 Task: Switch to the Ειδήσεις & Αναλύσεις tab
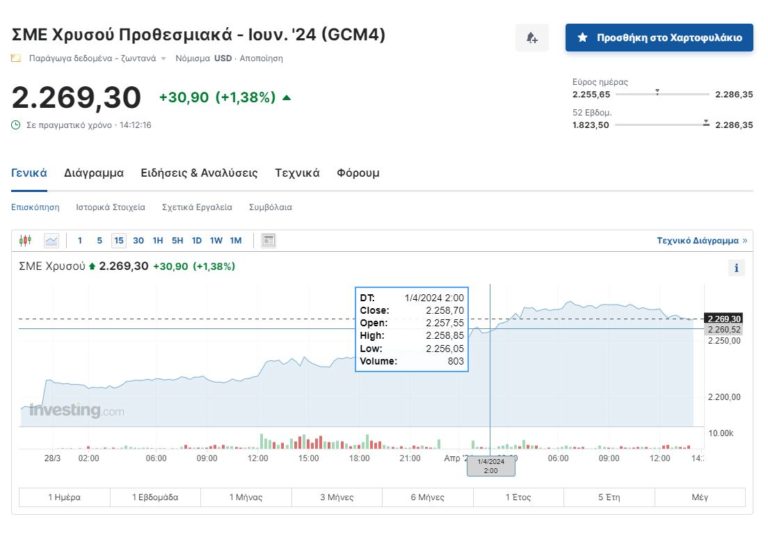(x=199, y=173)
